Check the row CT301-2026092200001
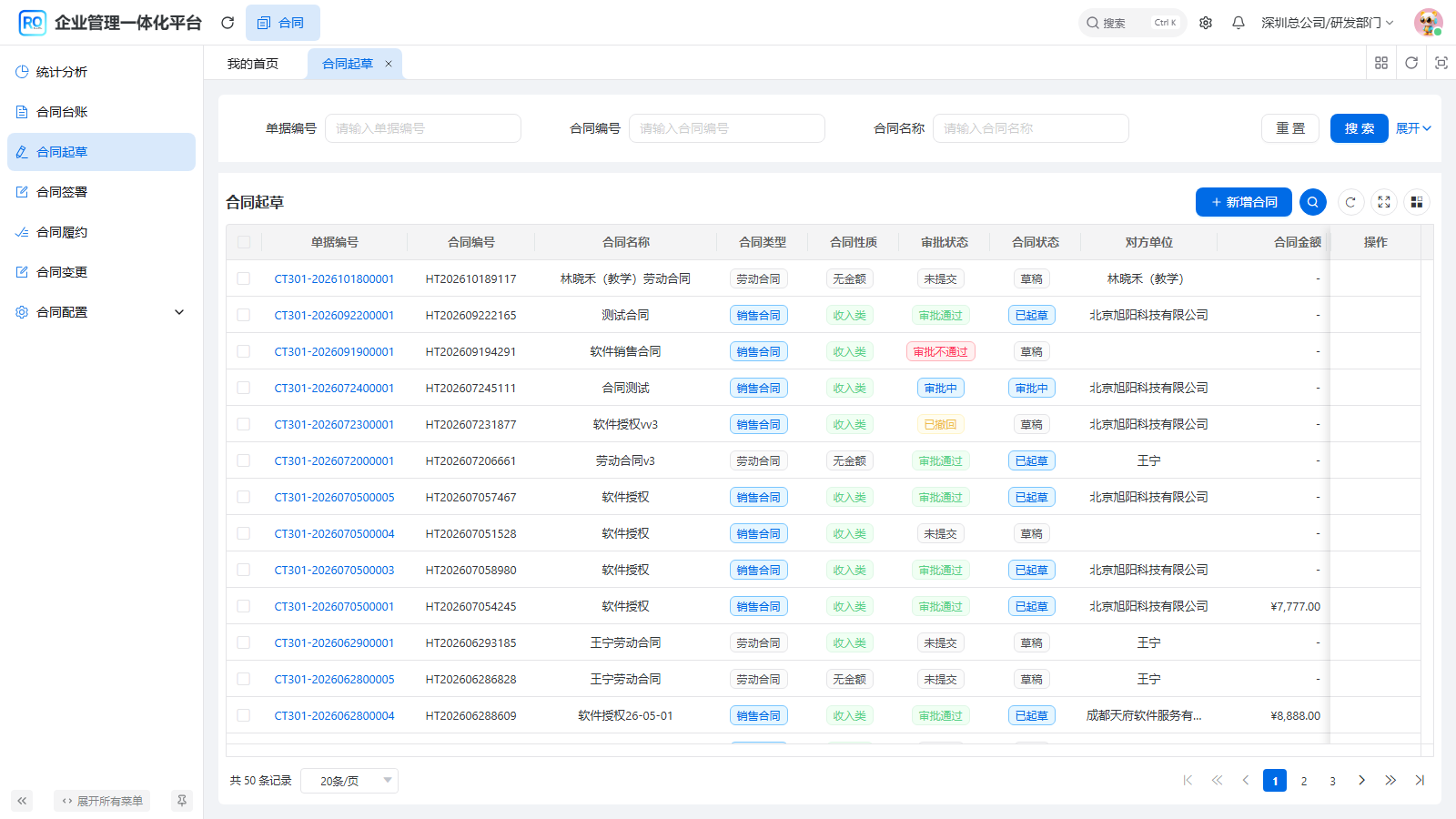 point(244,315)
